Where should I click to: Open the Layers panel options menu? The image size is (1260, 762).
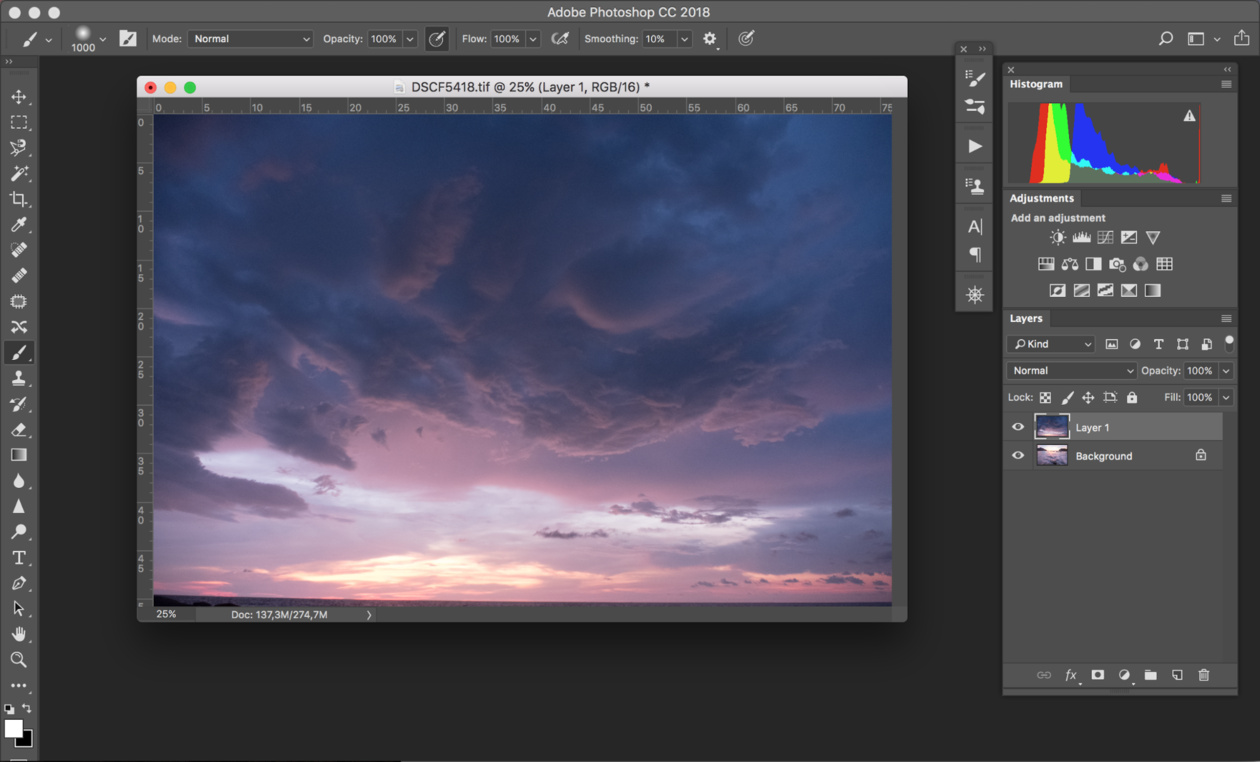coord(1226,319)
